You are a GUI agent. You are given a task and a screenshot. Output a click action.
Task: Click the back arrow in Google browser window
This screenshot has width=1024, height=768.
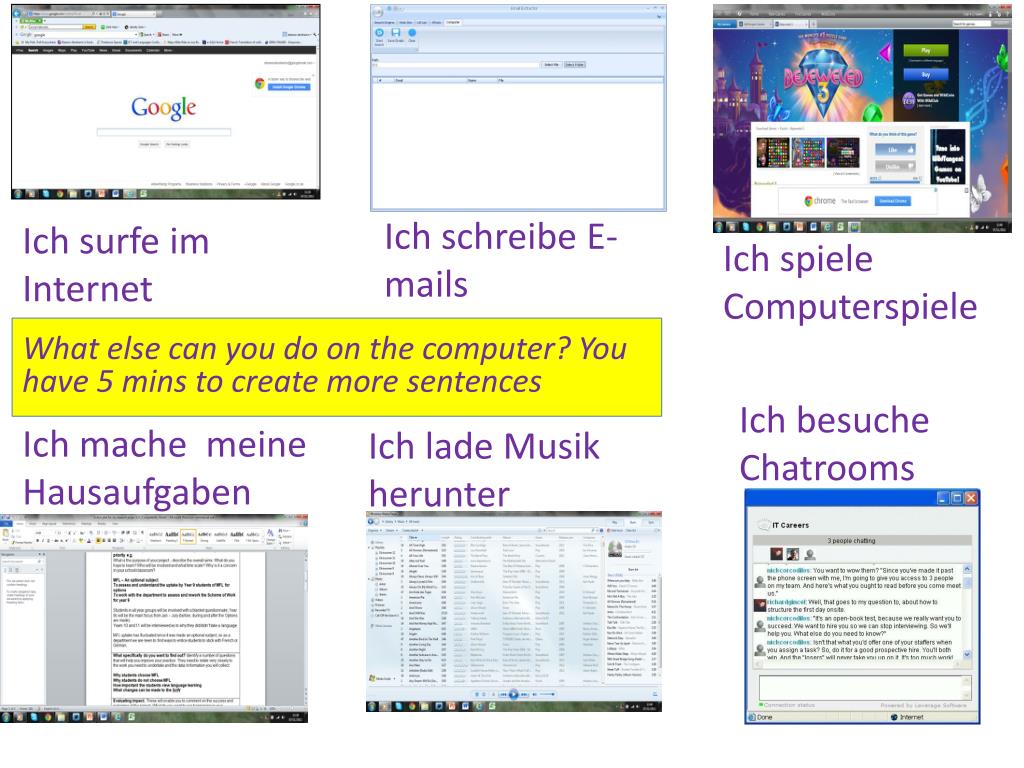click(17, 13)
